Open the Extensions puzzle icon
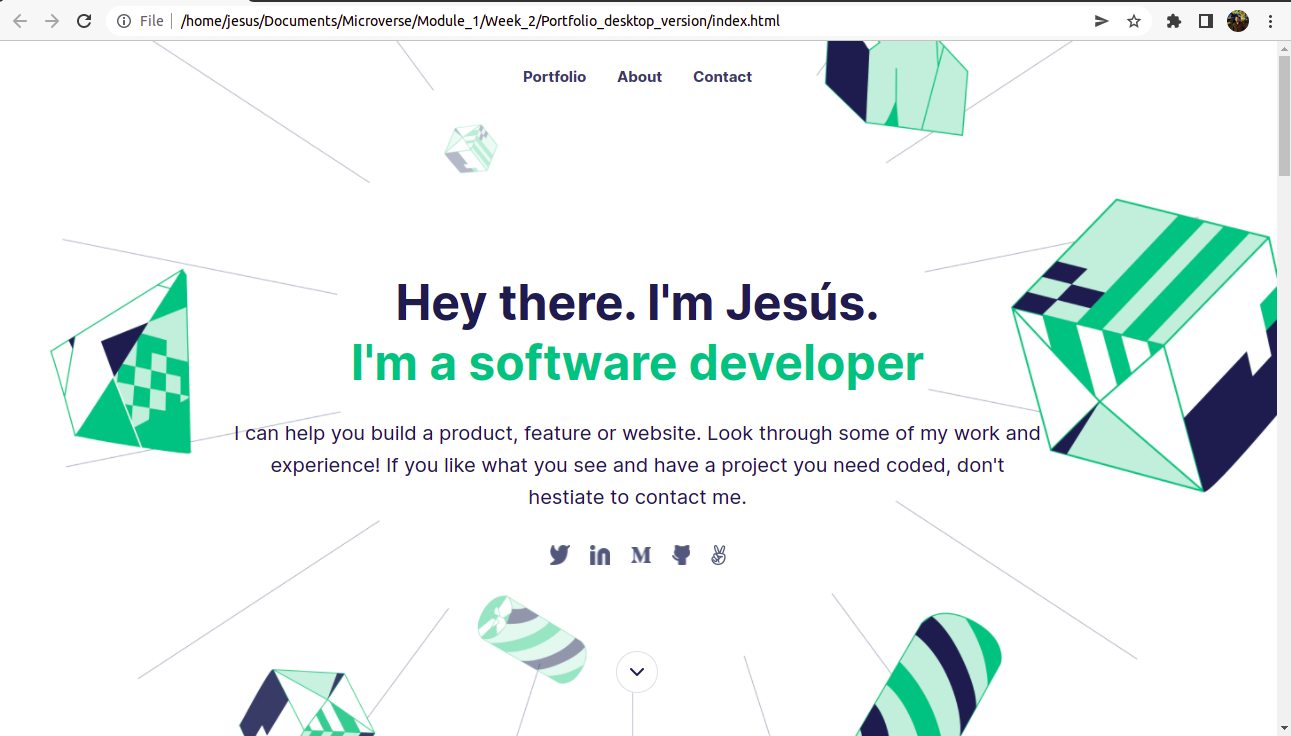This screenshot has height=736, width=1291. point(1174,21)
